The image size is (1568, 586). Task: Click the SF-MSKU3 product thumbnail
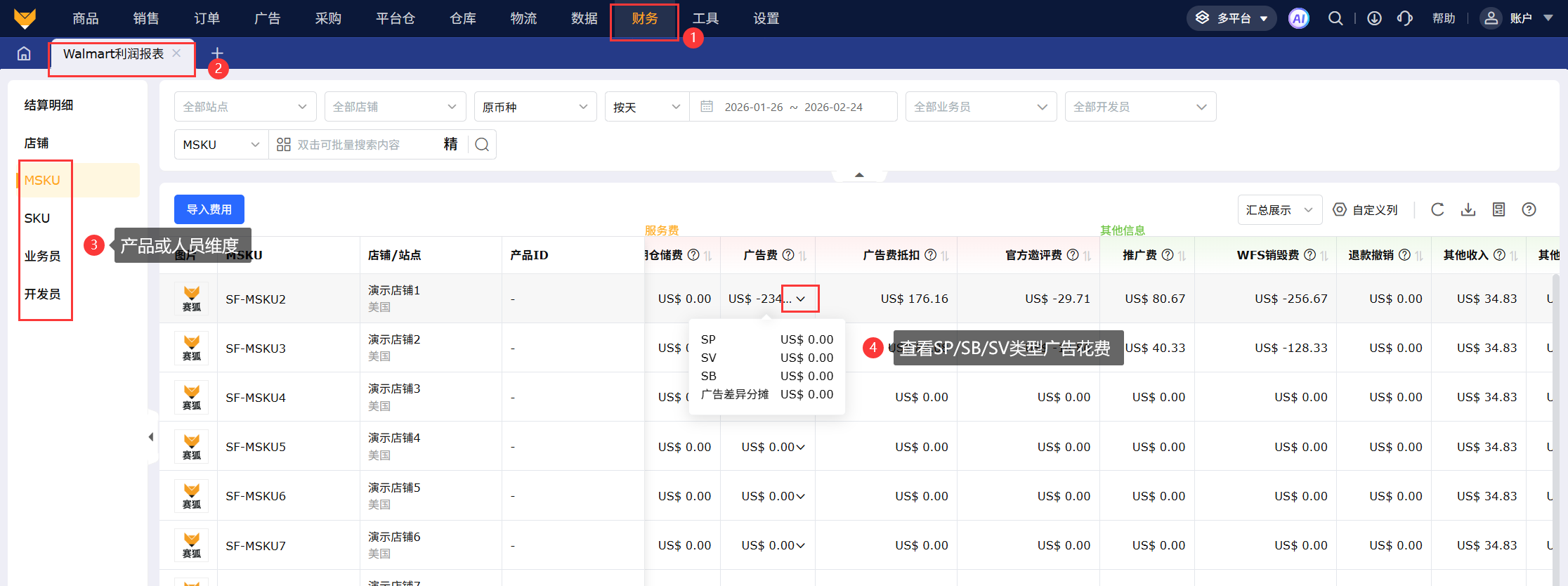tap(192, 348)
